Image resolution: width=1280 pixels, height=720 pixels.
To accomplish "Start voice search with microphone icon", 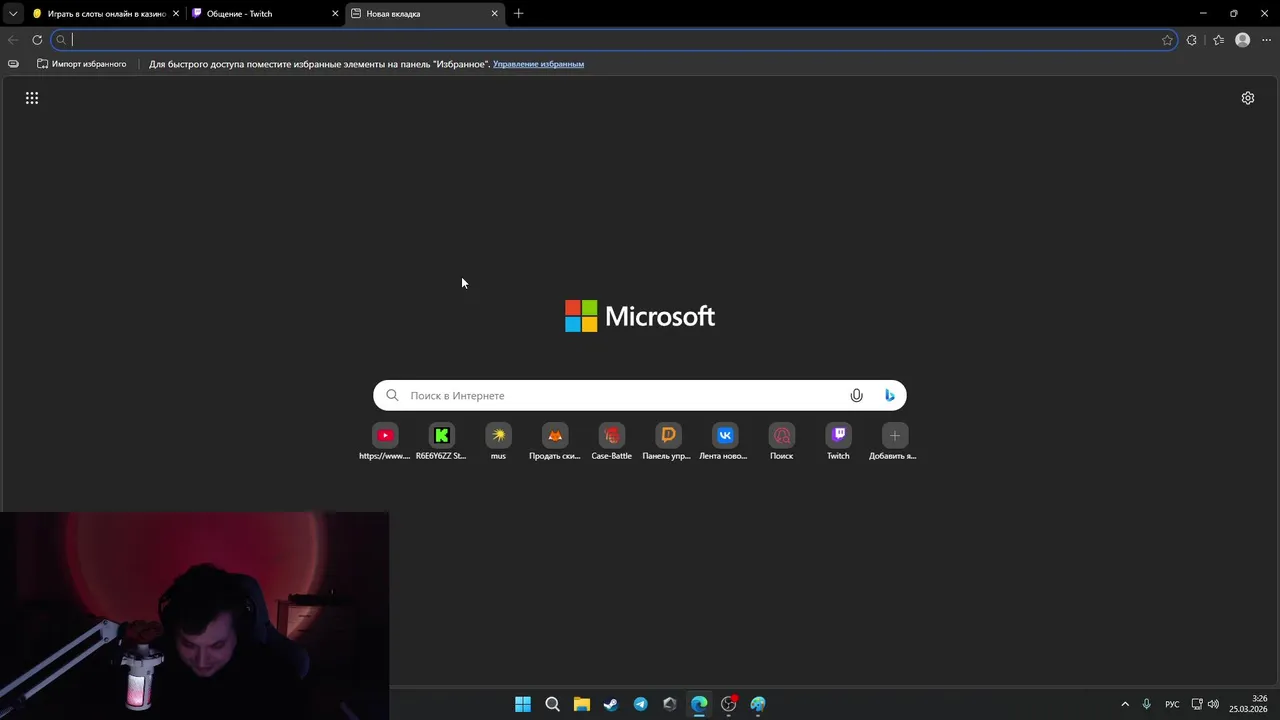I will pos(856,395).
